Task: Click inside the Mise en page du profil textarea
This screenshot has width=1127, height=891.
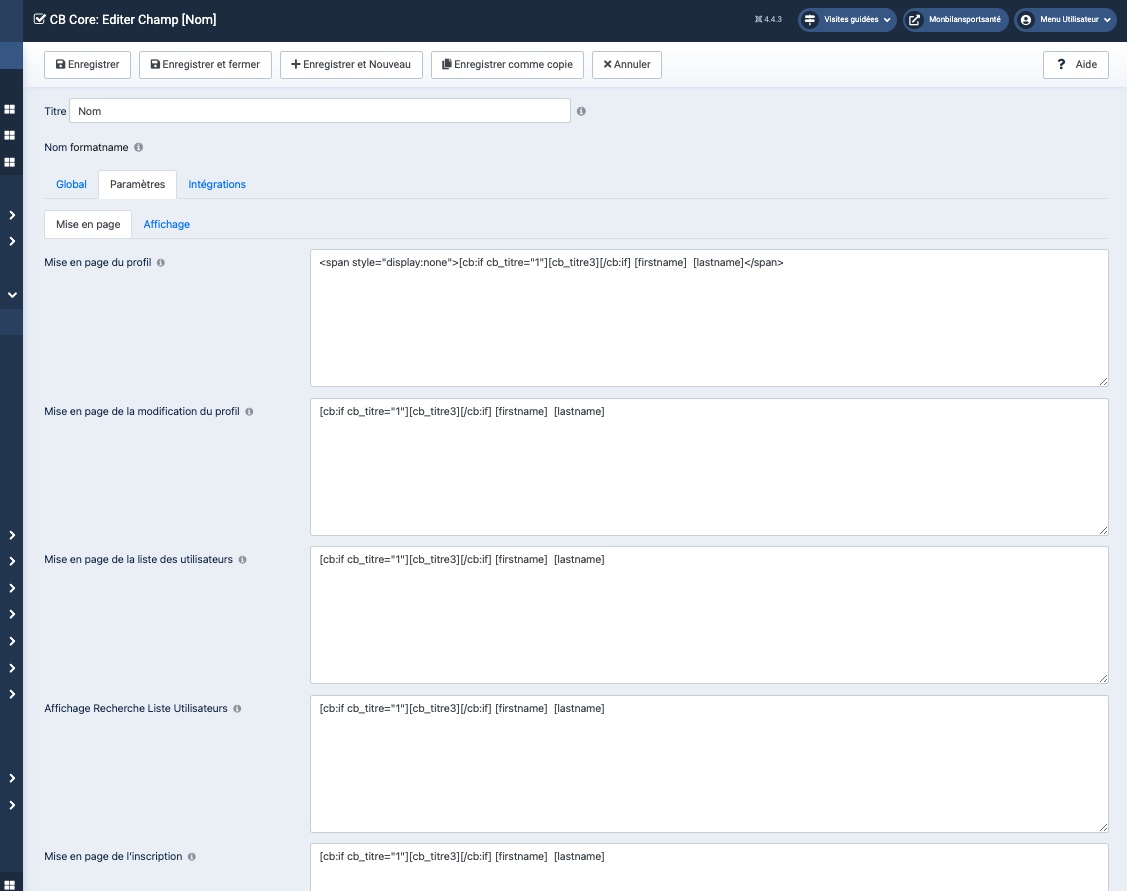Action: (x=709, y=318)
